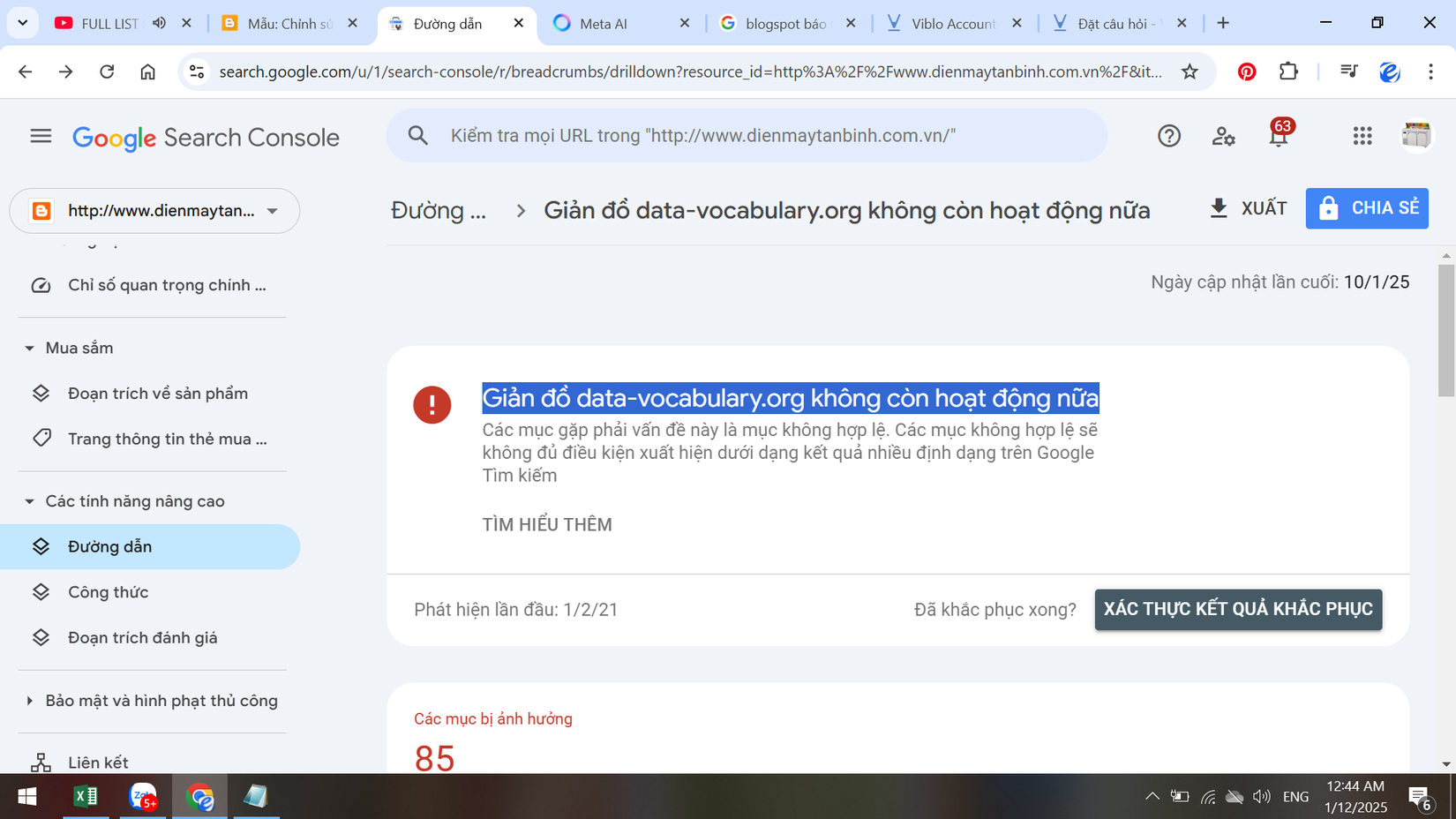Open Chỉ số quan trọng chính report

(150, 285)
